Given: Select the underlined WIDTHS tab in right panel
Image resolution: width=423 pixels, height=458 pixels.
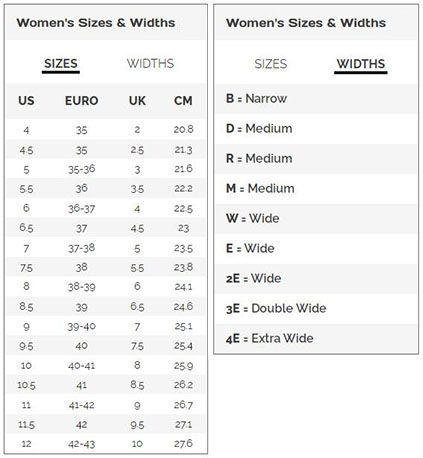Looking at the screenshot, I should [361, 64].
